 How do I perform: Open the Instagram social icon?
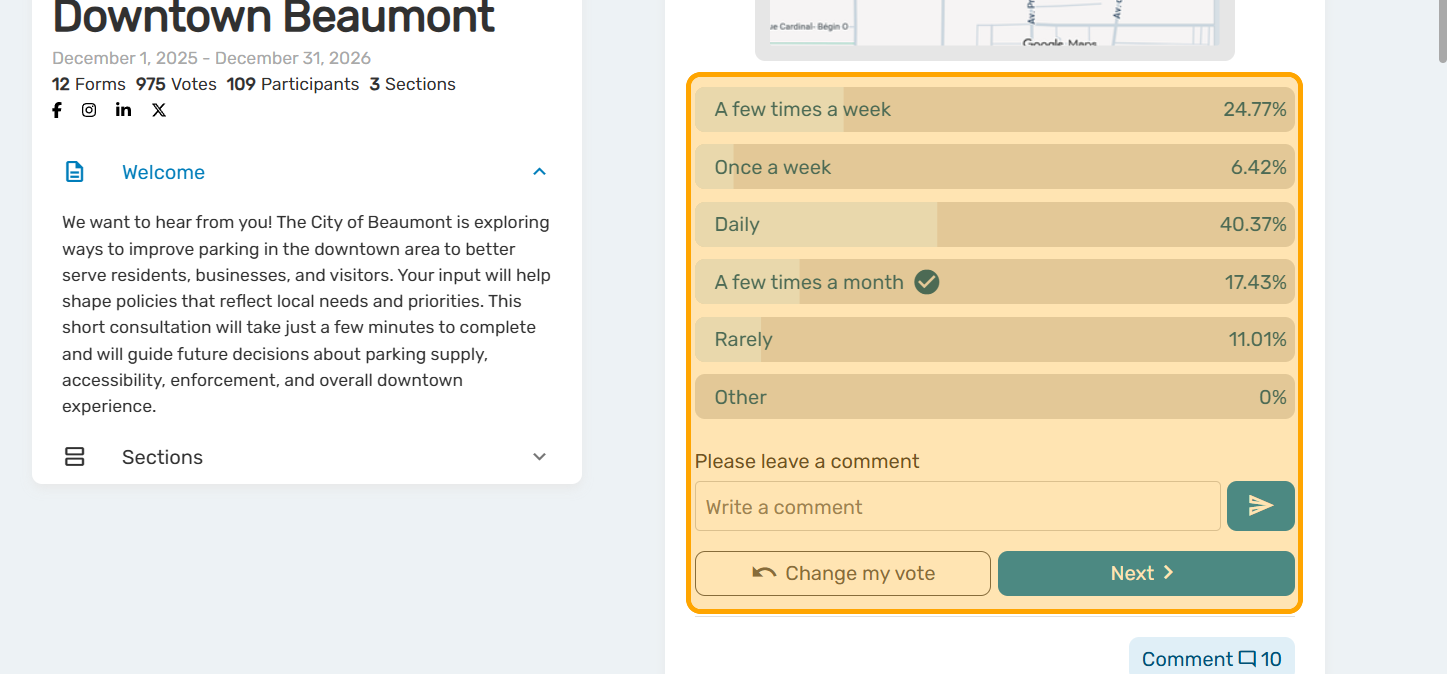click(x=89, y=110)
